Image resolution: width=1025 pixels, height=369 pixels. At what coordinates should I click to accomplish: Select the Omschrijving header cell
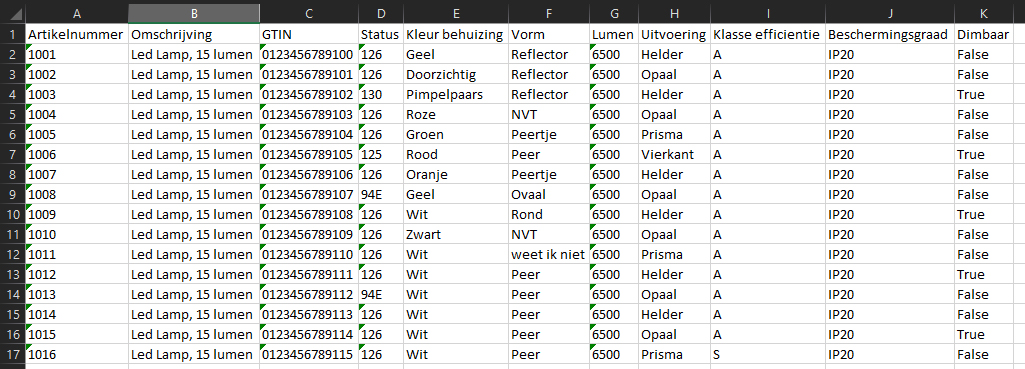(193, 34)
